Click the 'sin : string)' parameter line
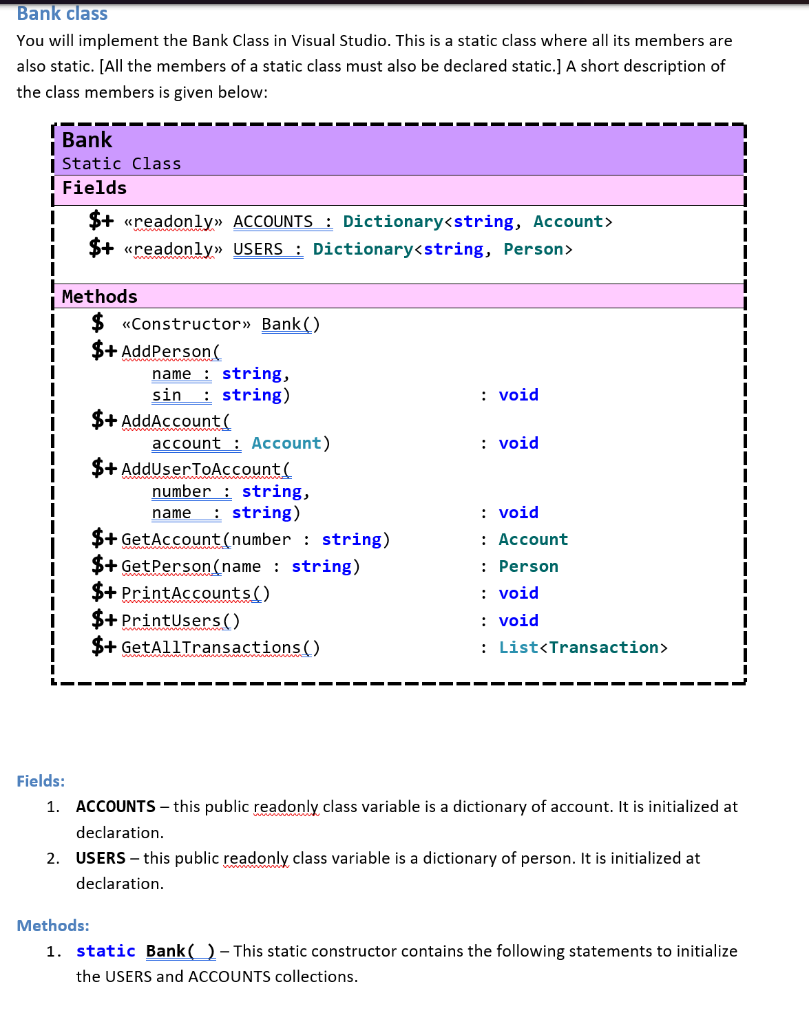Screen dimensions: 809x1024 (x=221, y=395)
